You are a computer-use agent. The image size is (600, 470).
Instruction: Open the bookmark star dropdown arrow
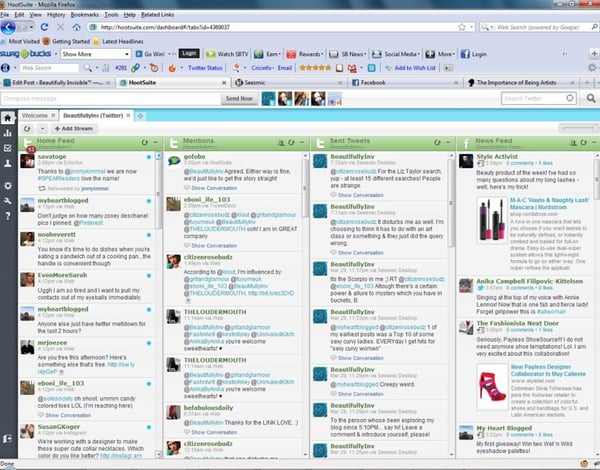(472, 27)
